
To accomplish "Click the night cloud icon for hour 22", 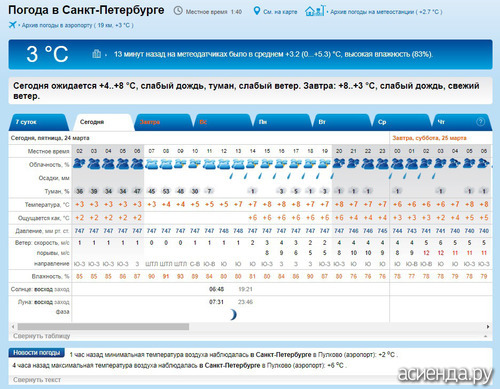I will 368,164.
